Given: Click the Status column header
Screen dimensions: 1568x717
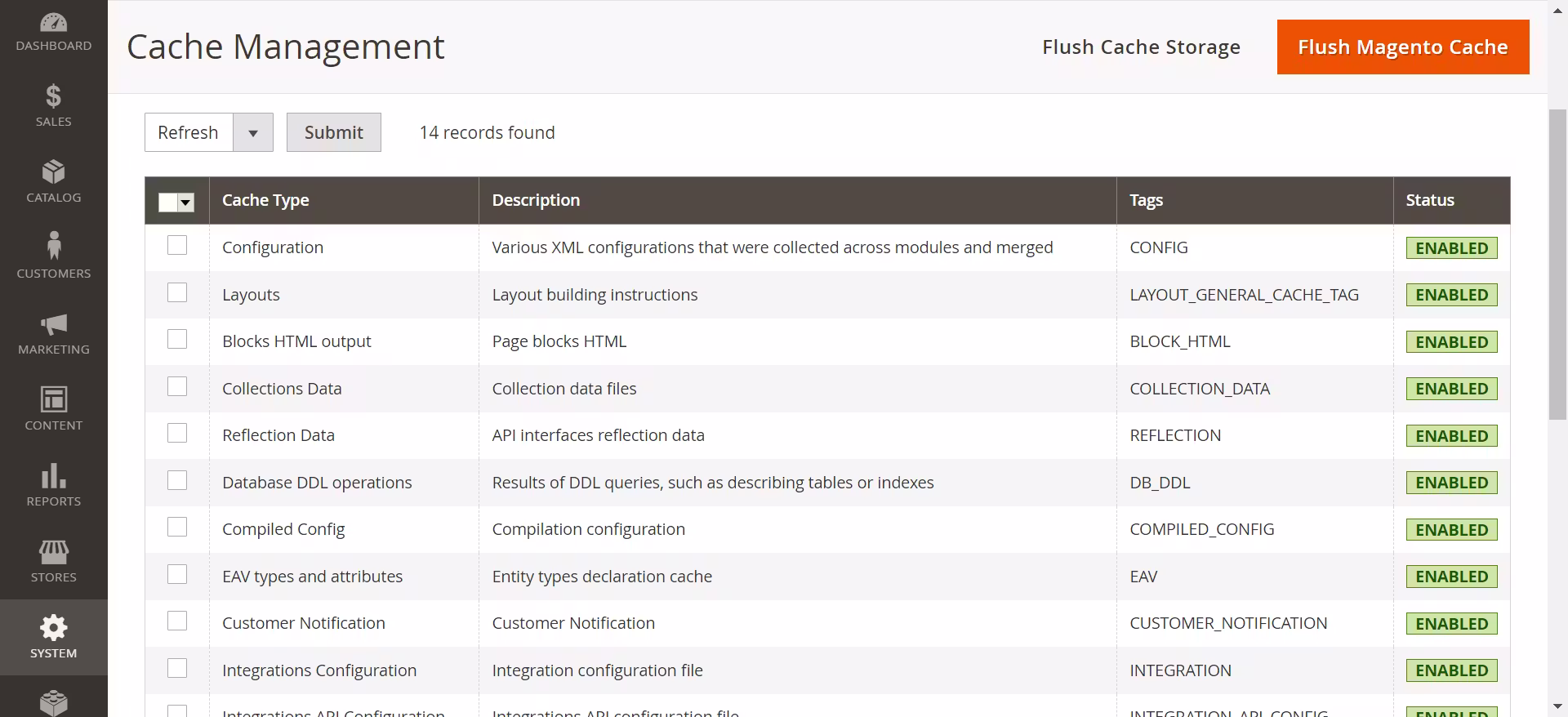Looking at the screenshot, I should click(x=1429, y=201).
